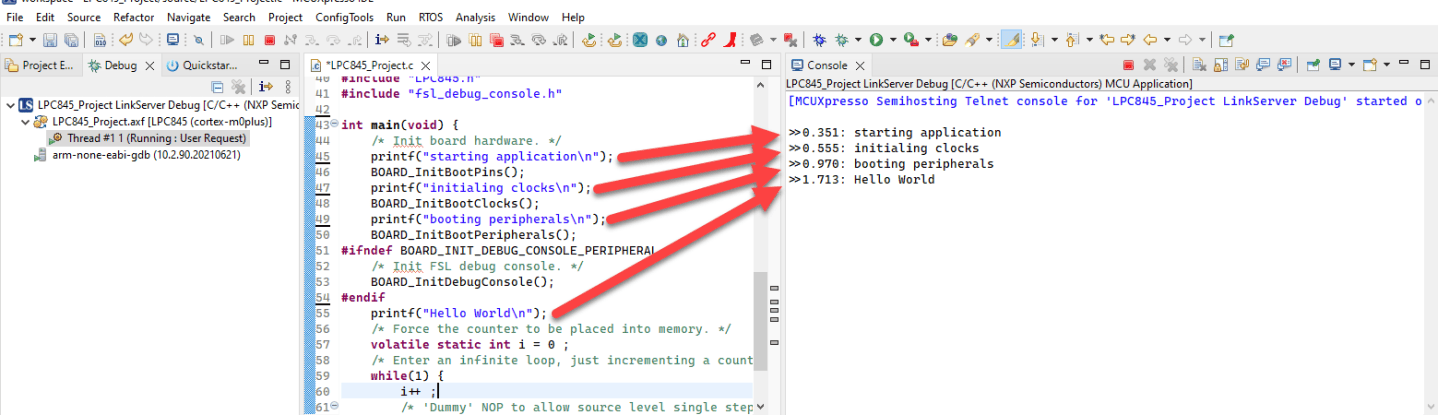Click Suspend all debug sessions icon
Viewport: 1438px width, 415px height.
473,40
